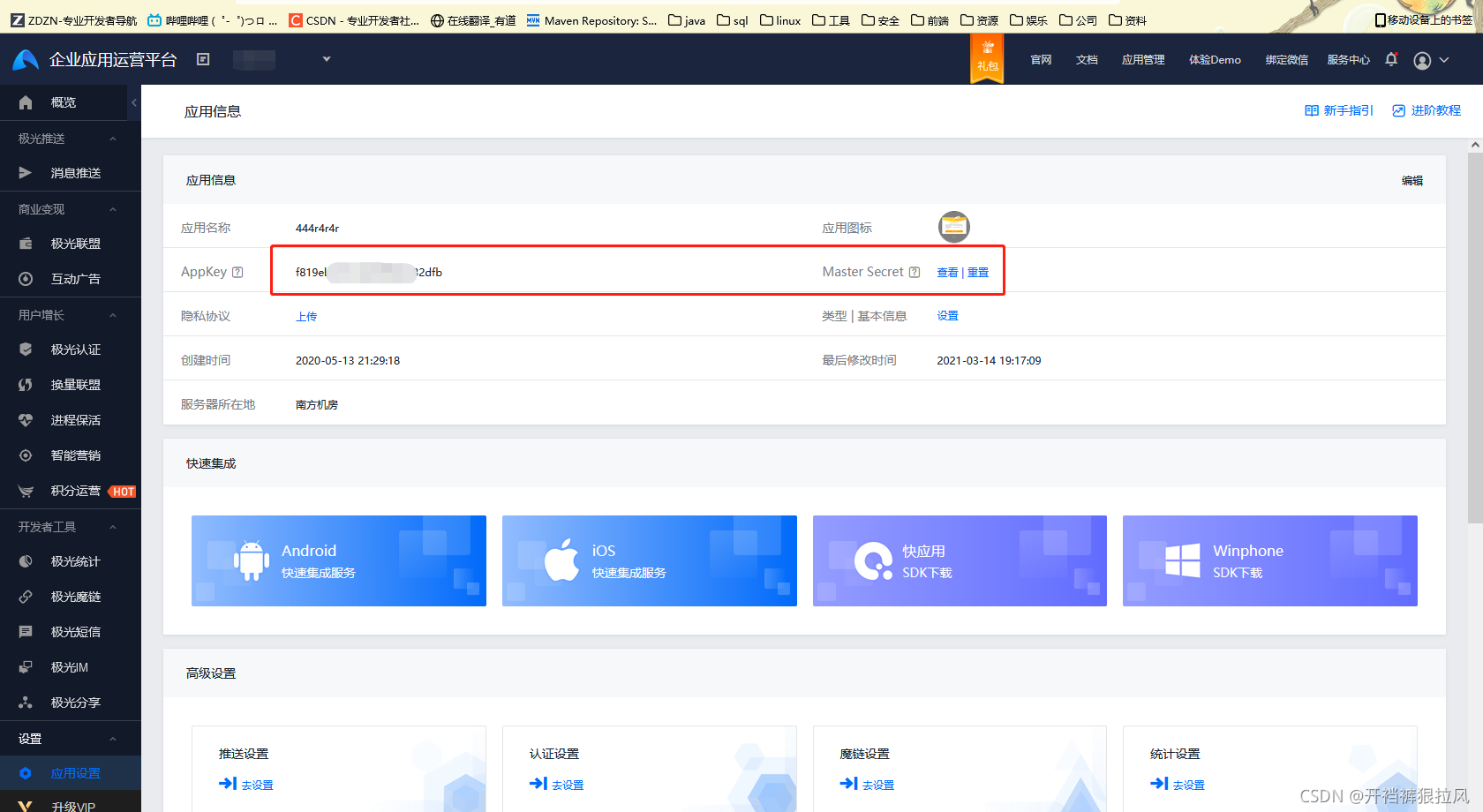Open 极光认证 under 用户增长
The height and width of the screenshot is (812, 1483).
tap(74, 349)
